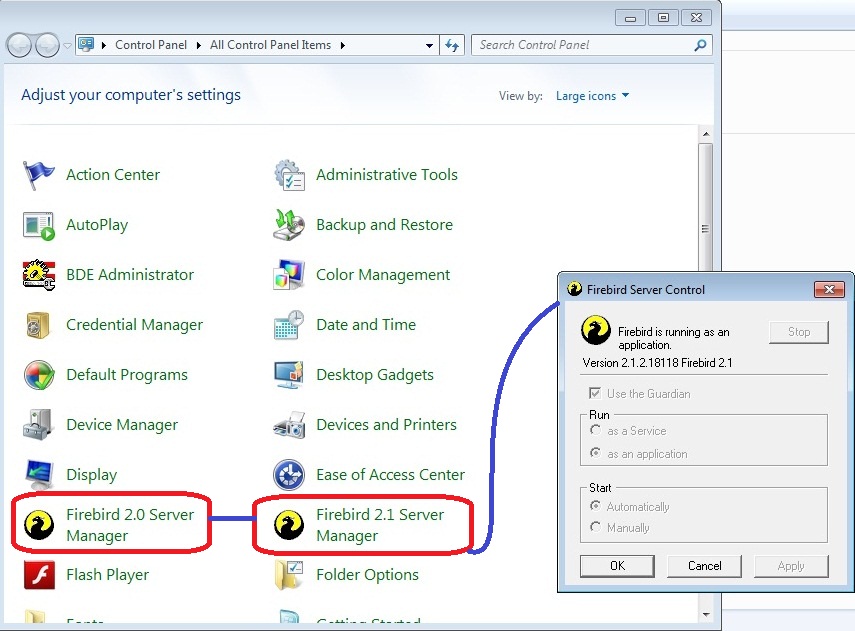The width and height of the screenshot is (855, 631).
Task: Select Start Automatically radio button
Action: click(595, 506)
